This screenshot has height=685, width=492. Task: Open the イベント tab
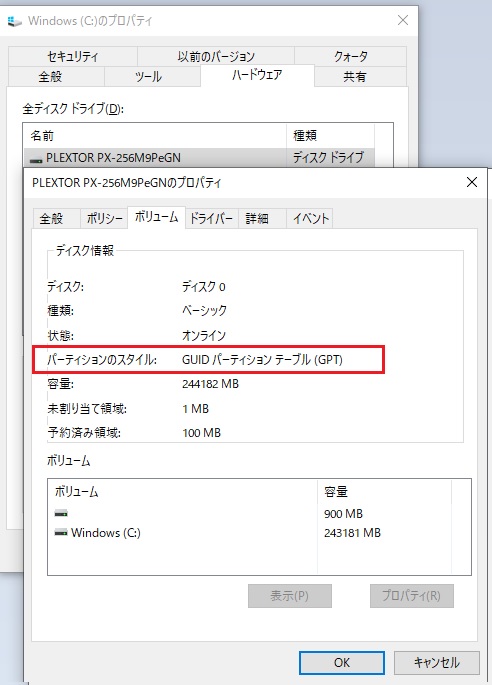(x=311, y=218)
